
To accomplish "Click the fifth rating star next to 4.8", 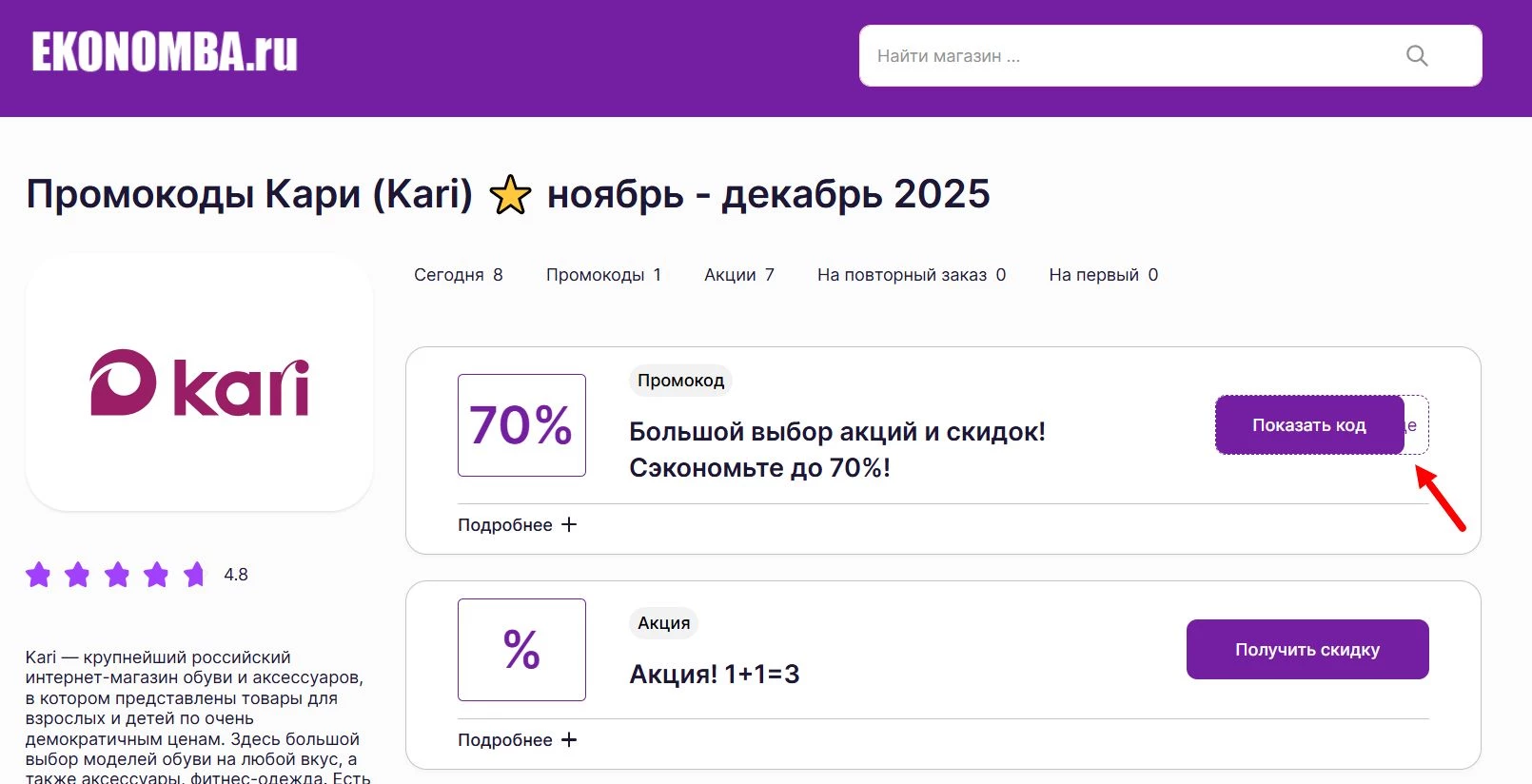I will tap(195, 575).
